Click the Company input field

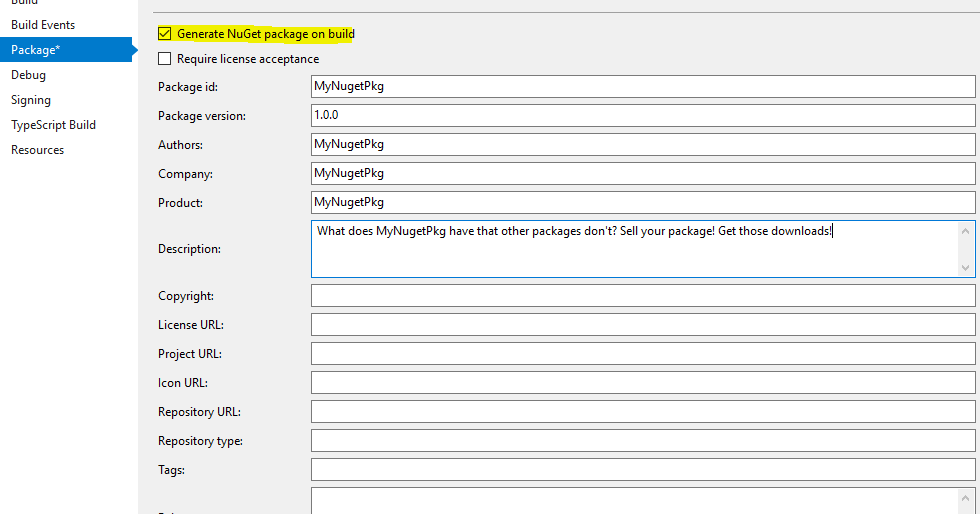click(x=643, y=173)
